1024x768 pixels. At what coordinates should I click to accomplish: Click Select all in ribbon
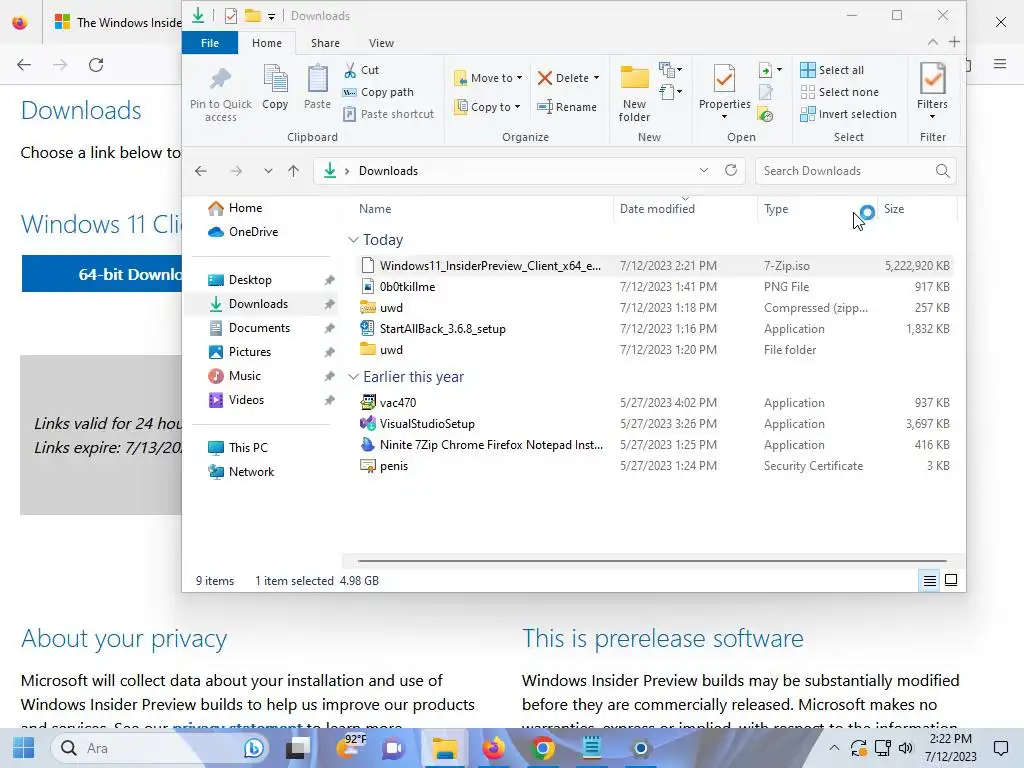[832, 70]
